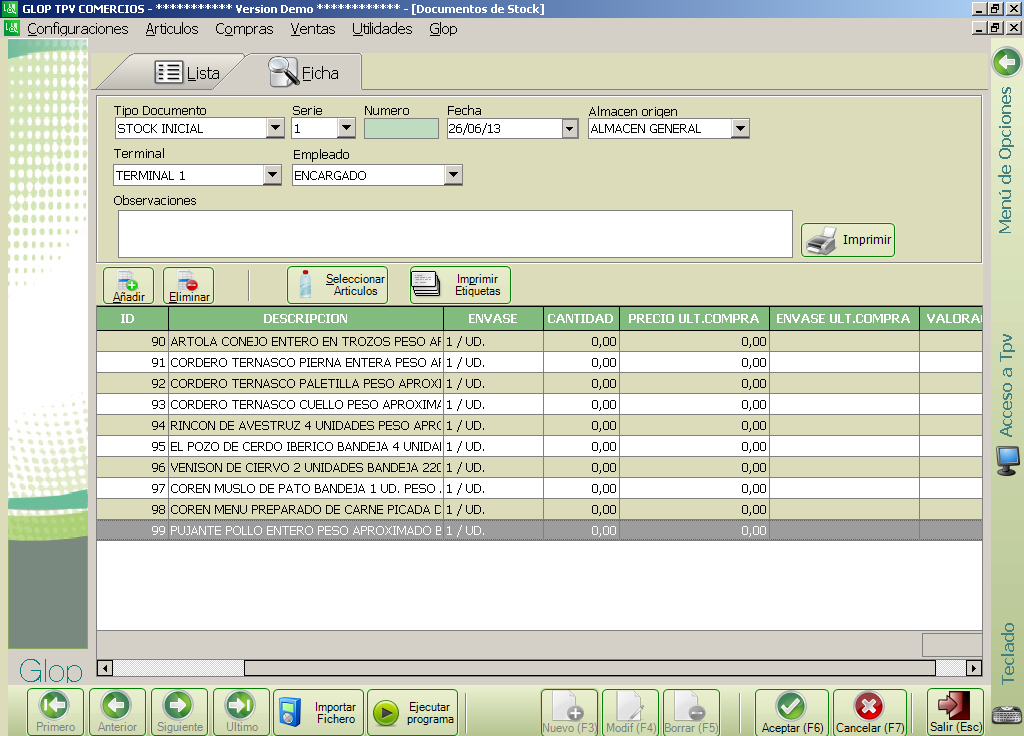The width and height of the screenshot is (1024, 736).
Task: Open Glop menu
Action: click(x=443, y=29)
